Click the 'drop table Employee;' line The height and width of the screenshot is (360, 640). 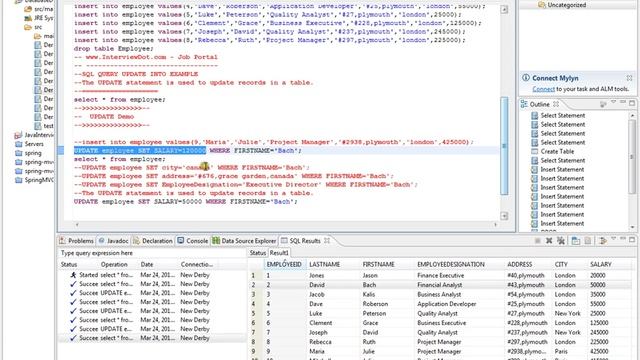click(x=114, y=49)
